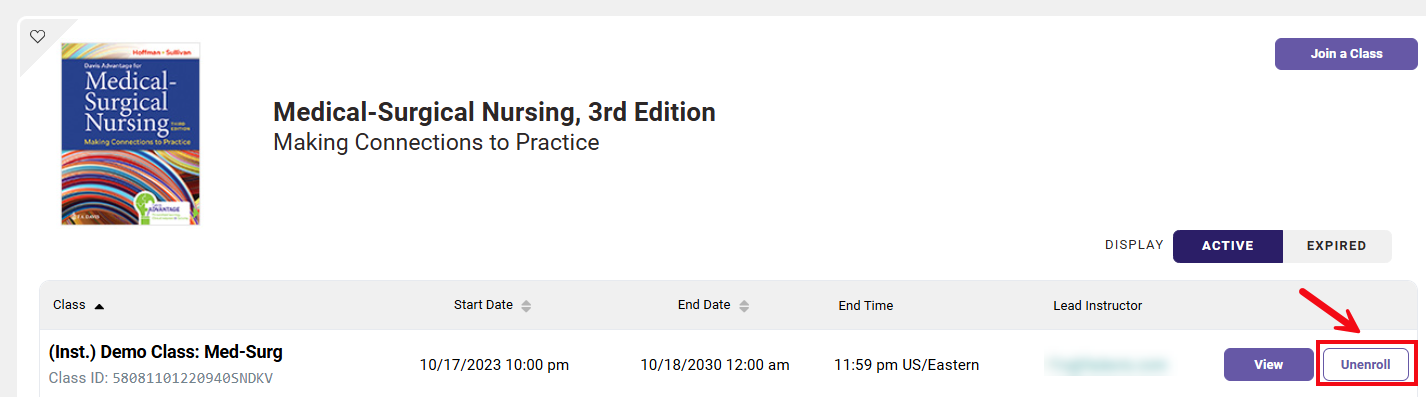1426x397 pixels.
Task: Click the Join a Class button
Action: [x=1346, y=54]
